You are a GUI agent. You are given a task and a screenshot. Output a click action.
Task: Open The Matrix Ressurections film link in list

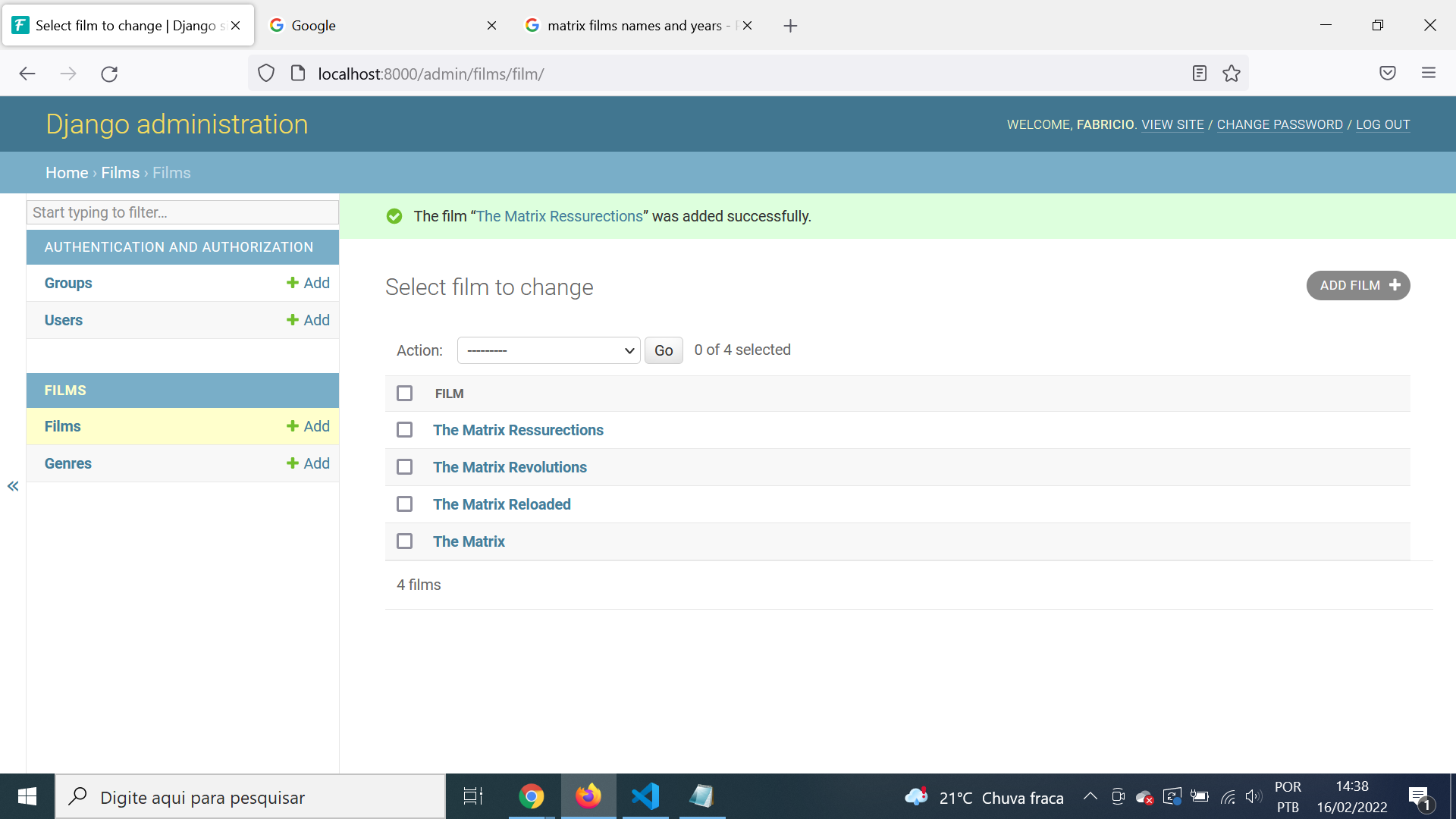coord(518,430)
